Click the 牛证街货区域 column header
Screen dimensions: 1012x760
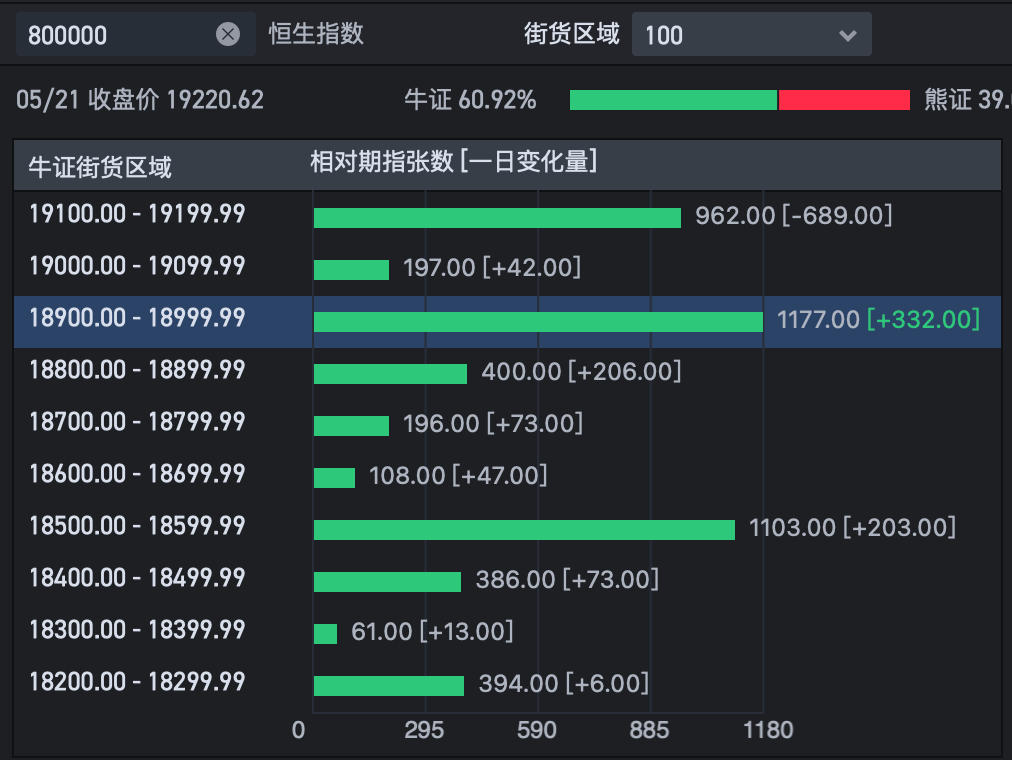point(100,166)
